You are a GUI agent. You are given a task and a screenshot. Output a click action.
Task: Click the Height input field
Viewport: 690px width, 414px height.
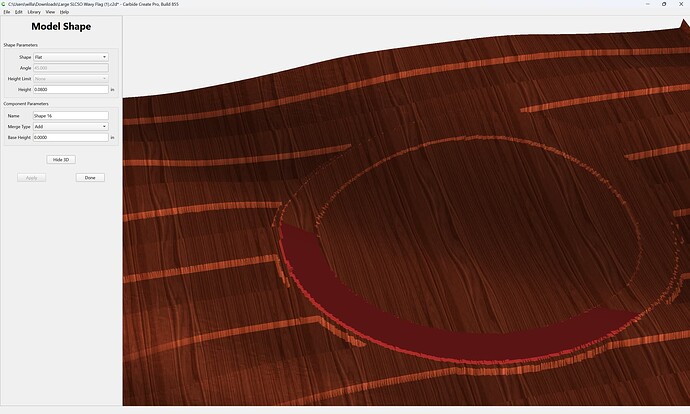(x=71, y=89)
